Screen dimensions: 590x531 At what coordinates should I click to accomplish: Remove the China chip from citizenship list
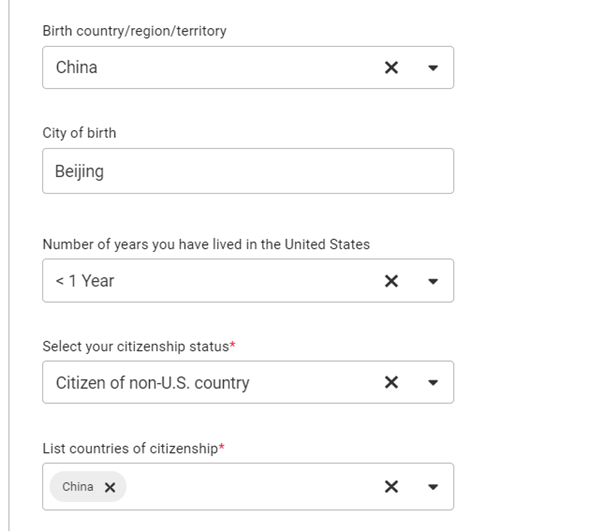point(110,487)
